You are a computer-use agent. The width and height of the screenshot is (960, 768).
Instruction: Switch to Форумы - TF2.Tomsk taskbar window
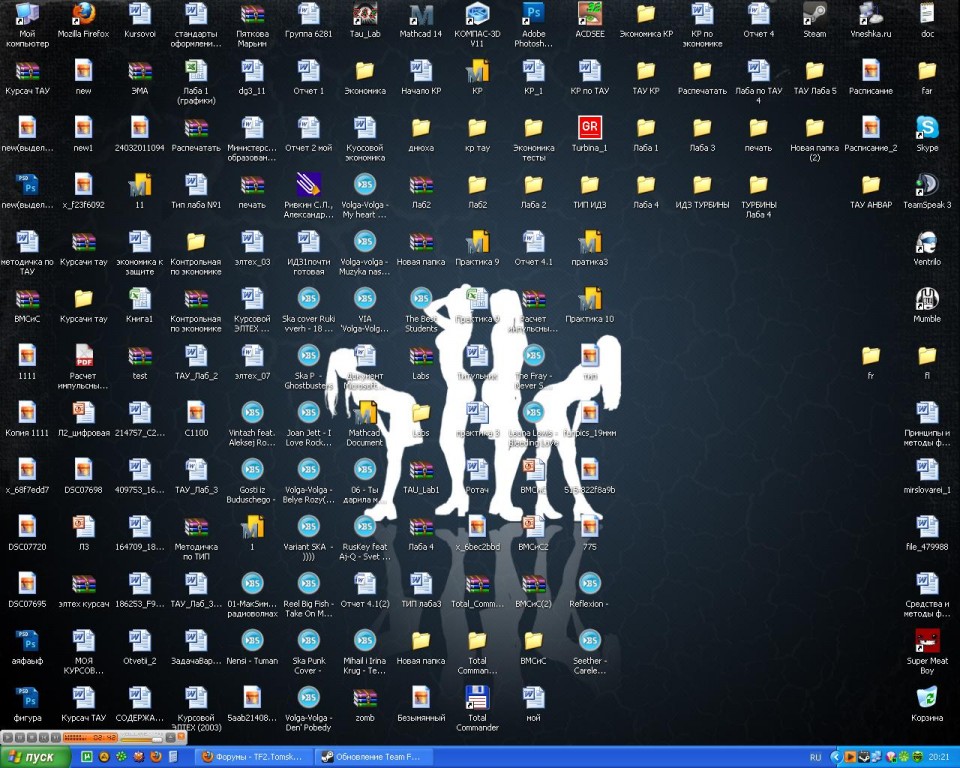254,757
